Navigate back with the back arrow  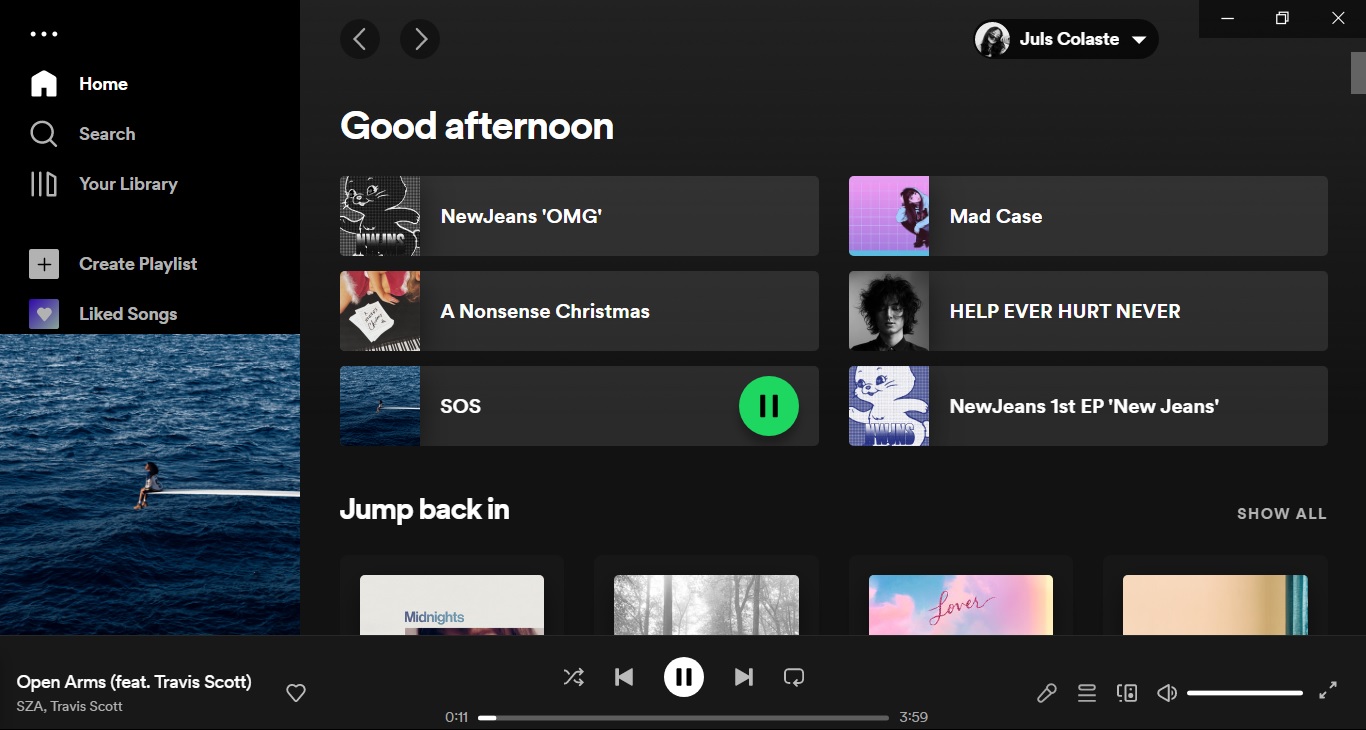click(x=360, y=39)
